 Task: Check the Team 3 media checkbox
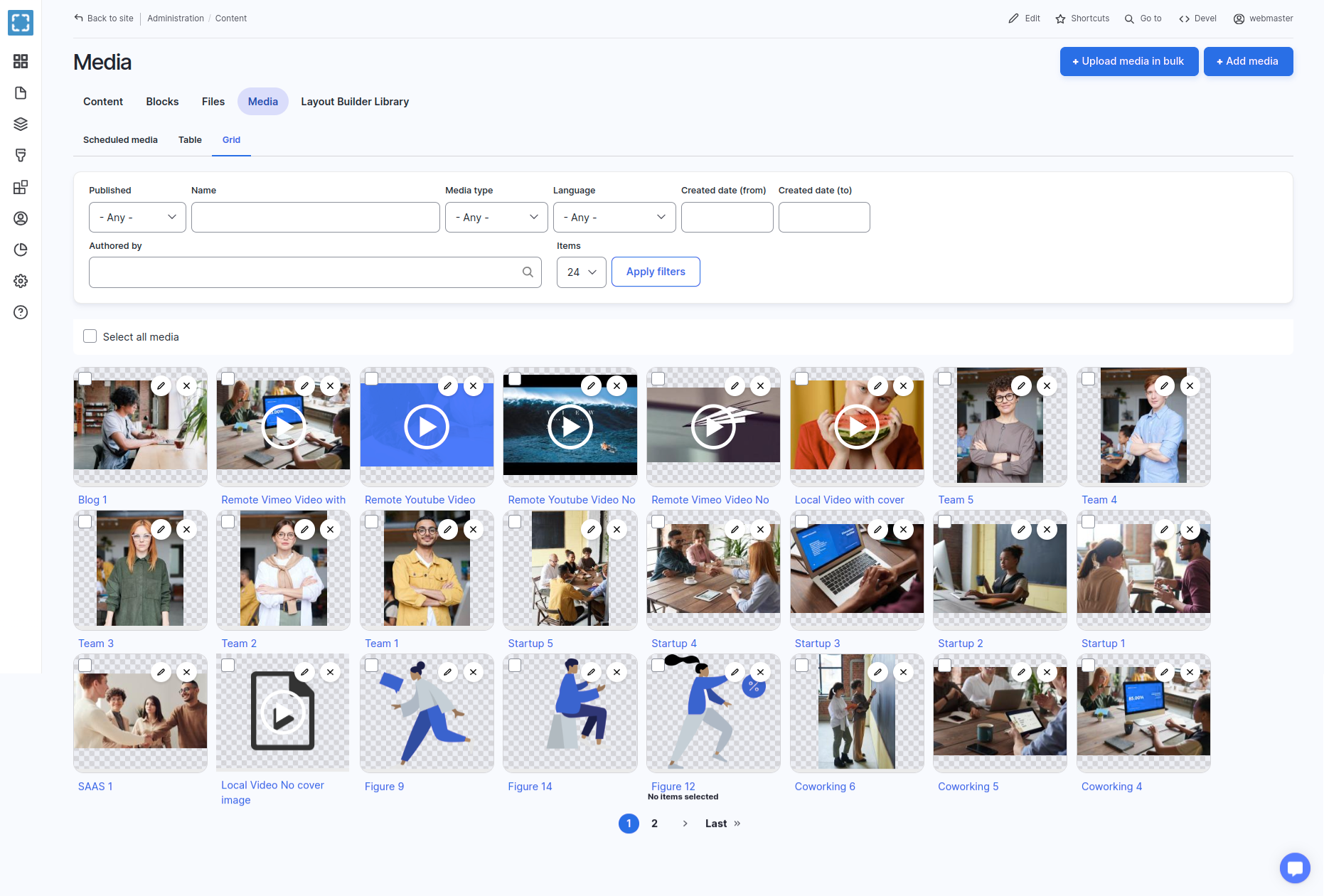click(85, 522)
